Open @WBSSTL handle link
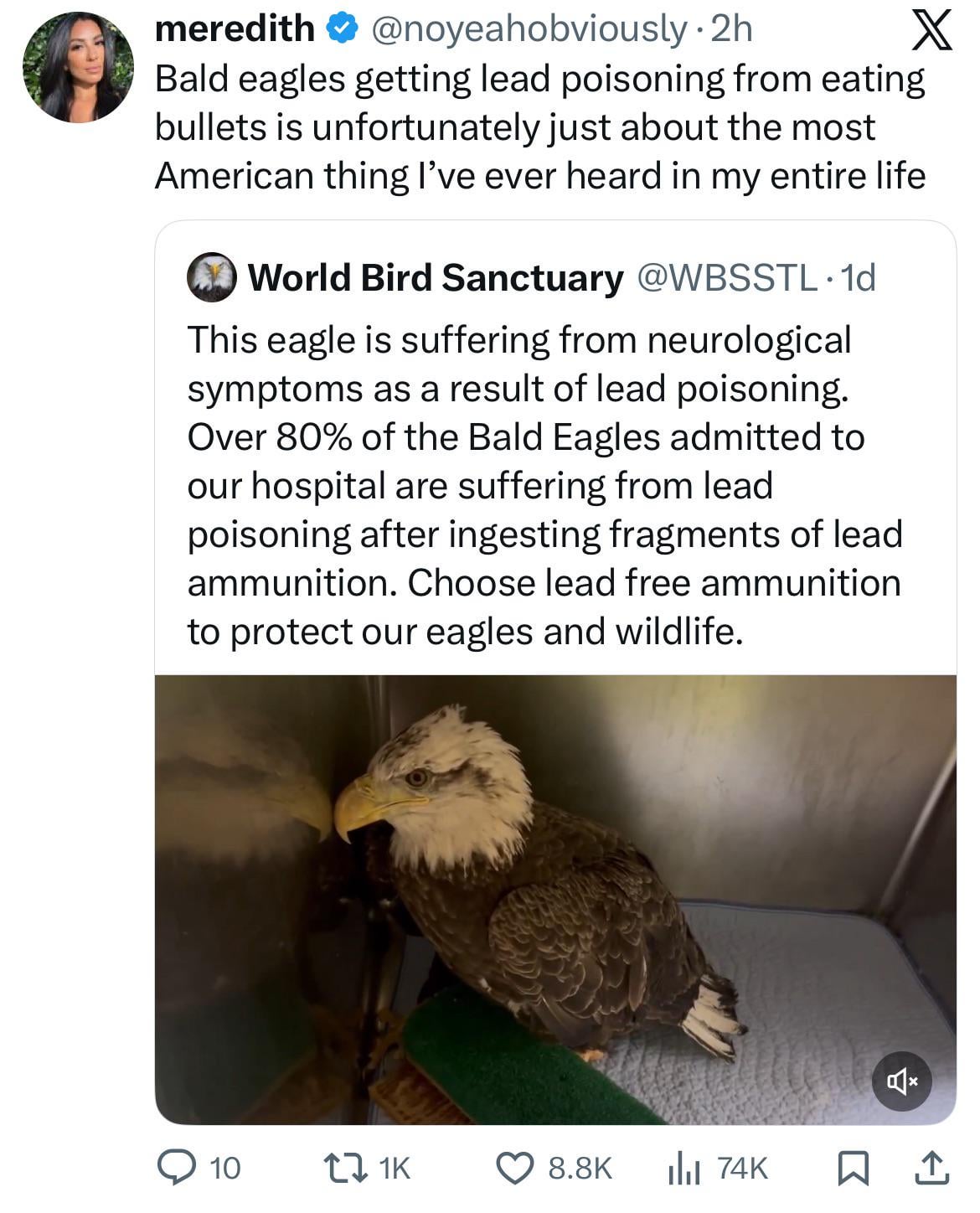 click(727, 277)
